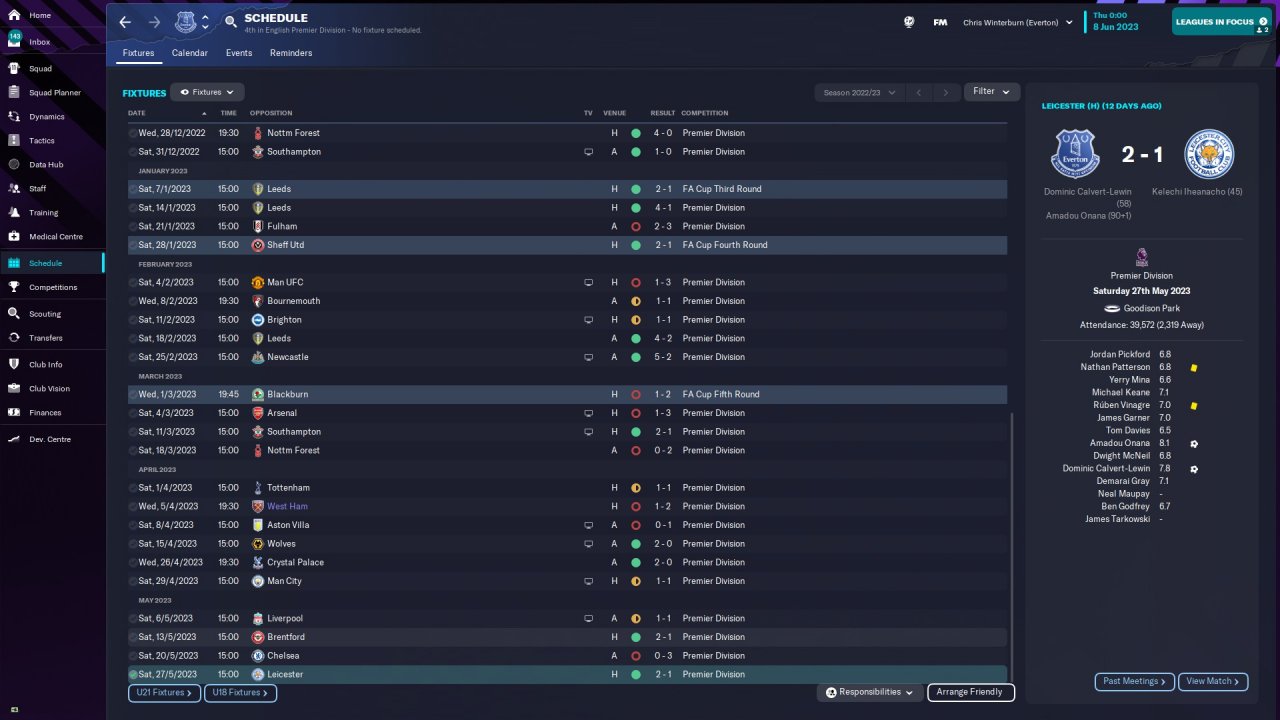Select the circle beside Sat, 1/4/2023

133,488
